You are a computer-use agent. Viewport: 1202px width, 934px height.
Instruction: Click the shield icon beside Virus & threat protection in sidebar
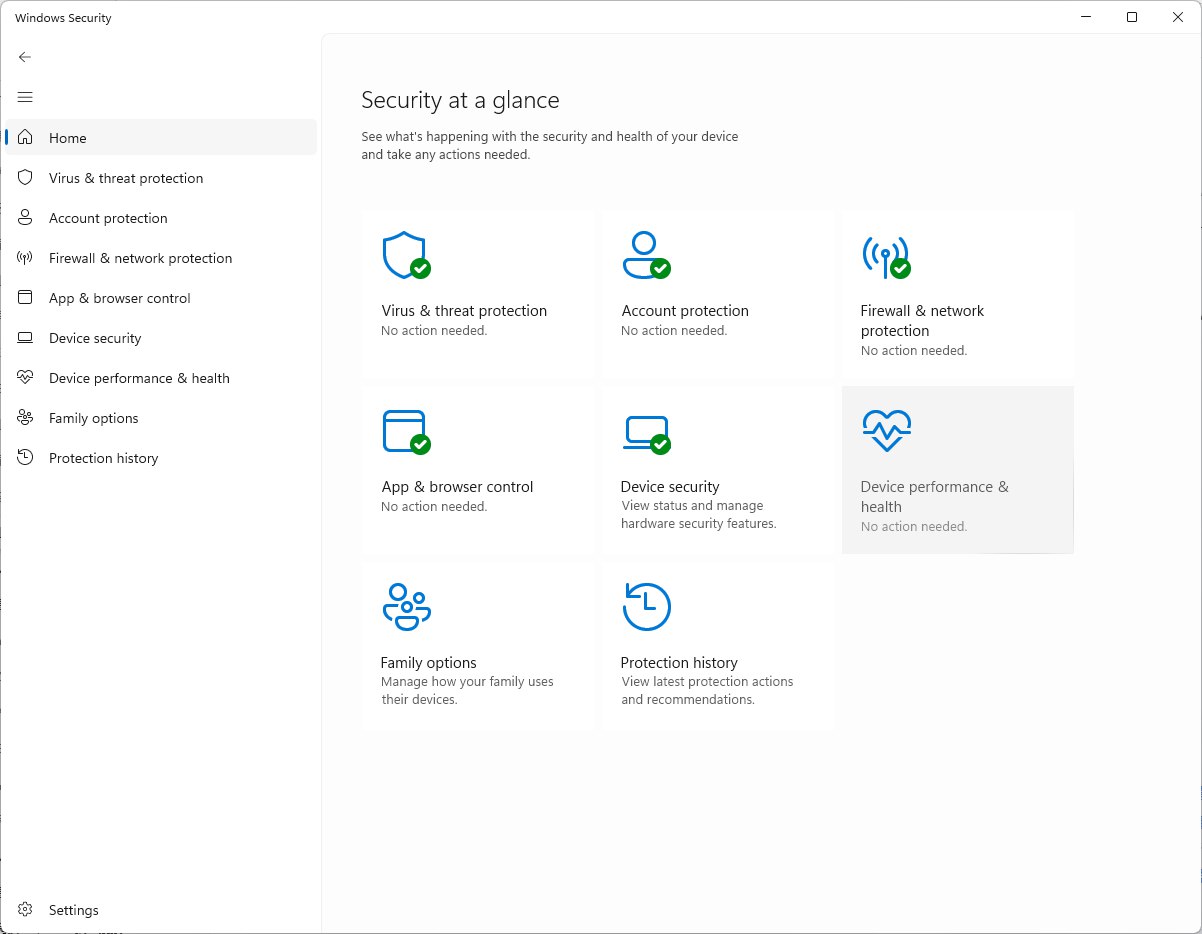point(26,177)
